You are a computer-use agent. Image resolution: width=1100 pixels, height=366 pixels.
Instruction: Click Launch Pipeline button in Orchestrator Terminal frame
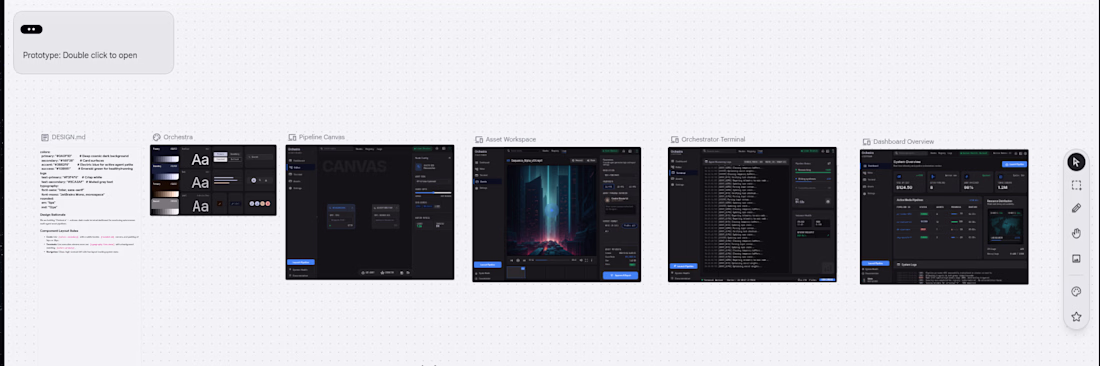tap(683, 266)
